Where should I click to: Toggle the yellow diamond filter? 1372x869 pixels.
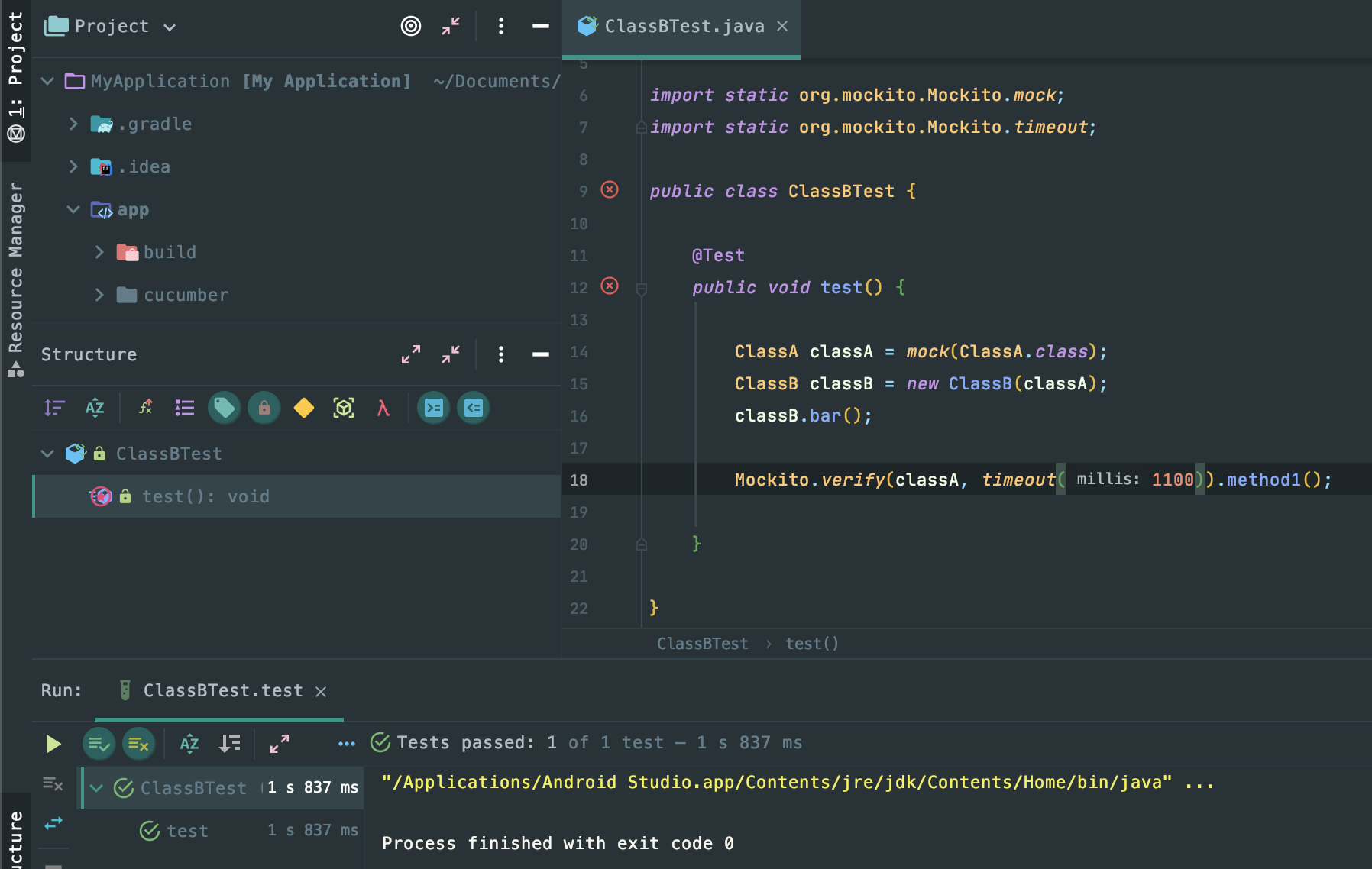pyautogui.click(x=304, y=408)
